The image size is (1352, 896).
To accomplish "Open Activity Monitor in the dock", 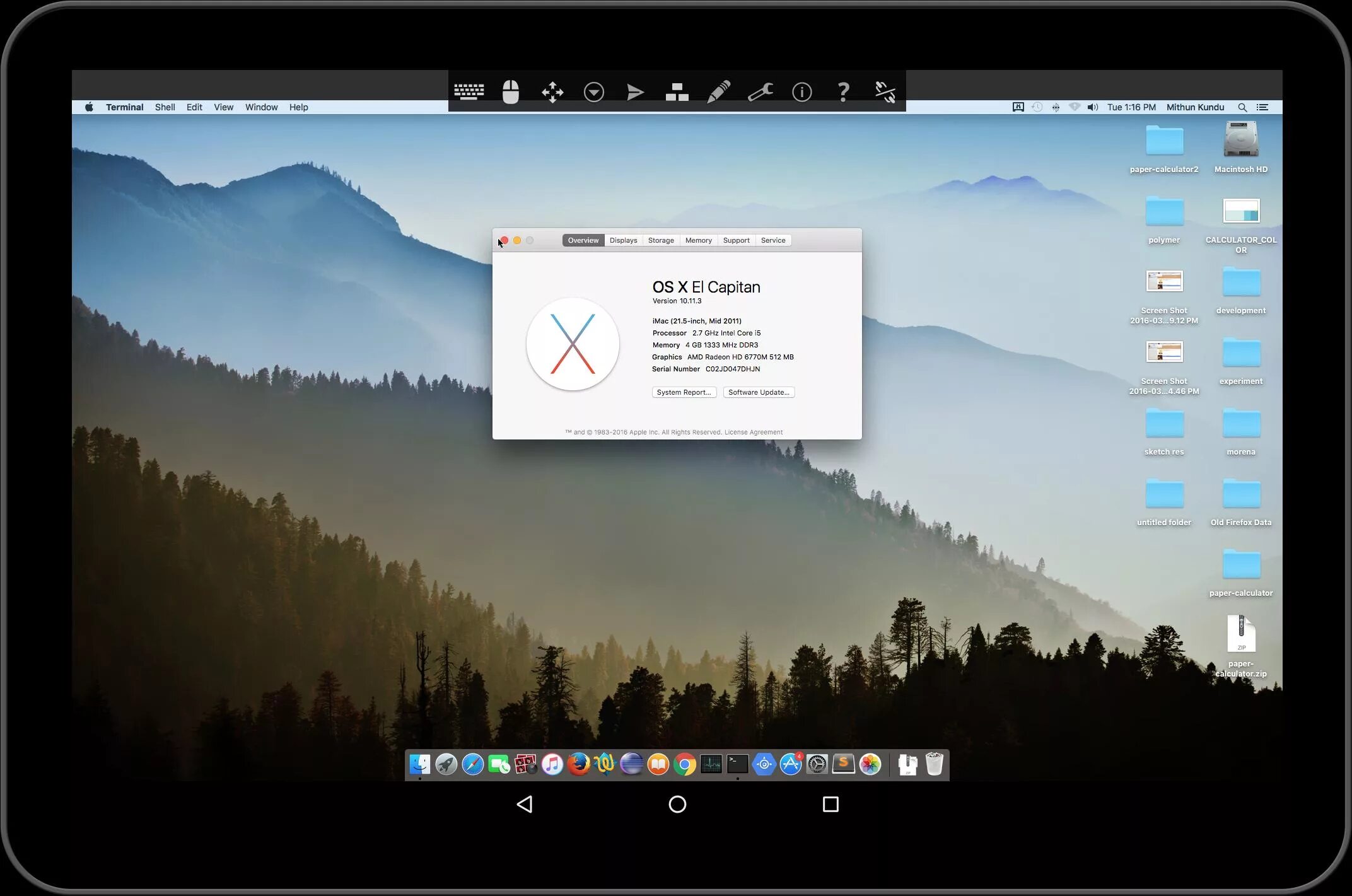I will coord(711,764).
